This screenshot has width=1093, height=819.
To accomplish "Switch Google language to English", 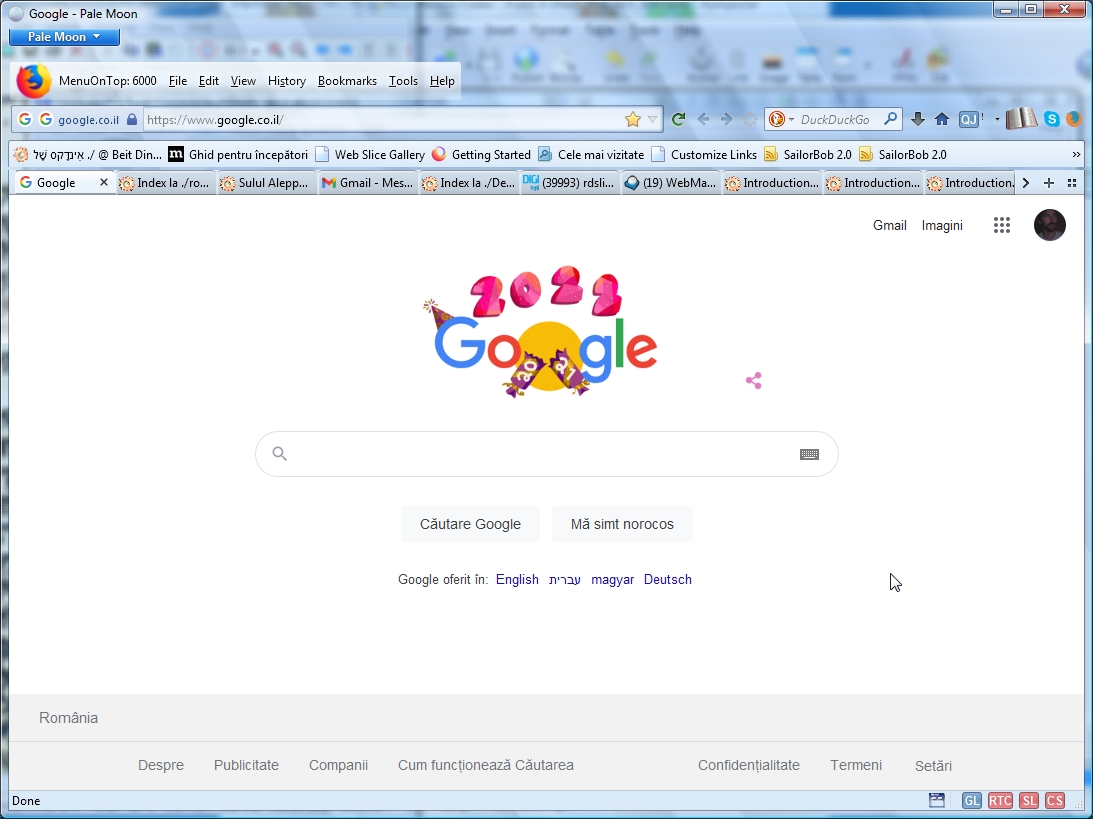I will point(517,579).
